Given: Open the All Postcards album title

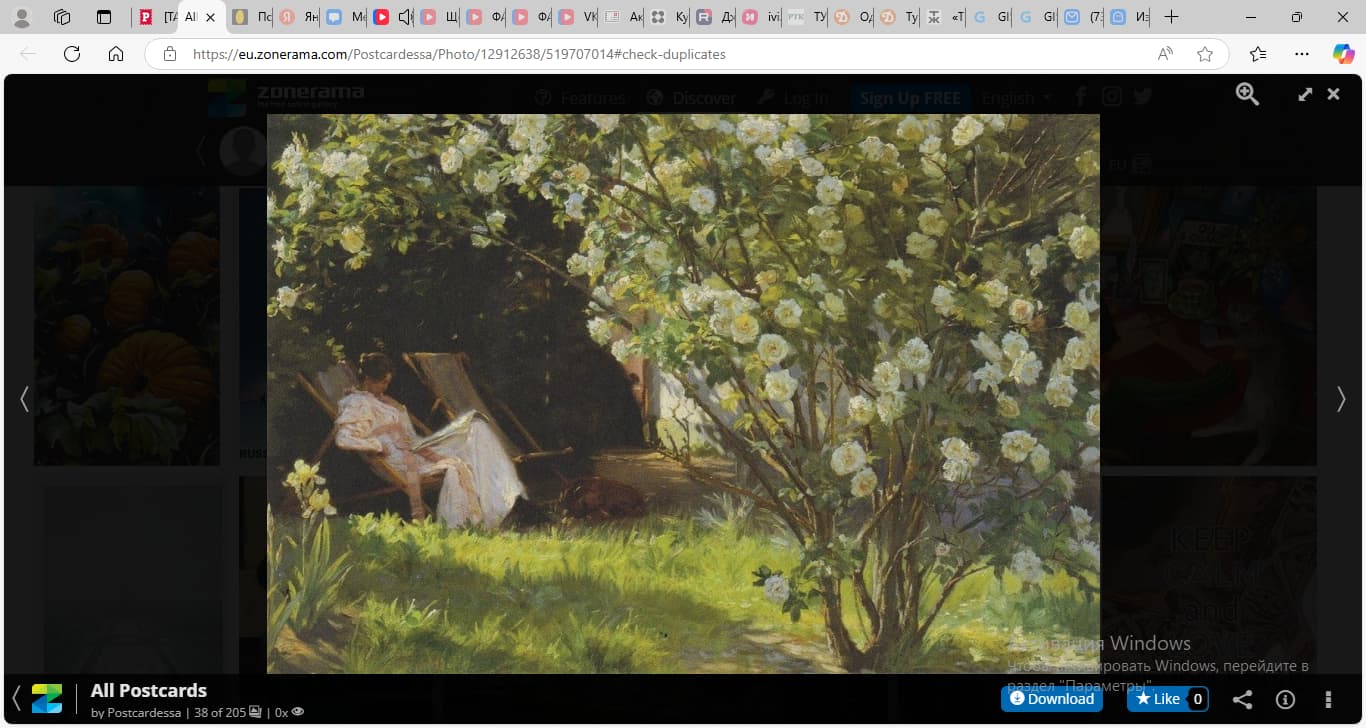Looking at the screenshot, I should (x=149, y=690).
